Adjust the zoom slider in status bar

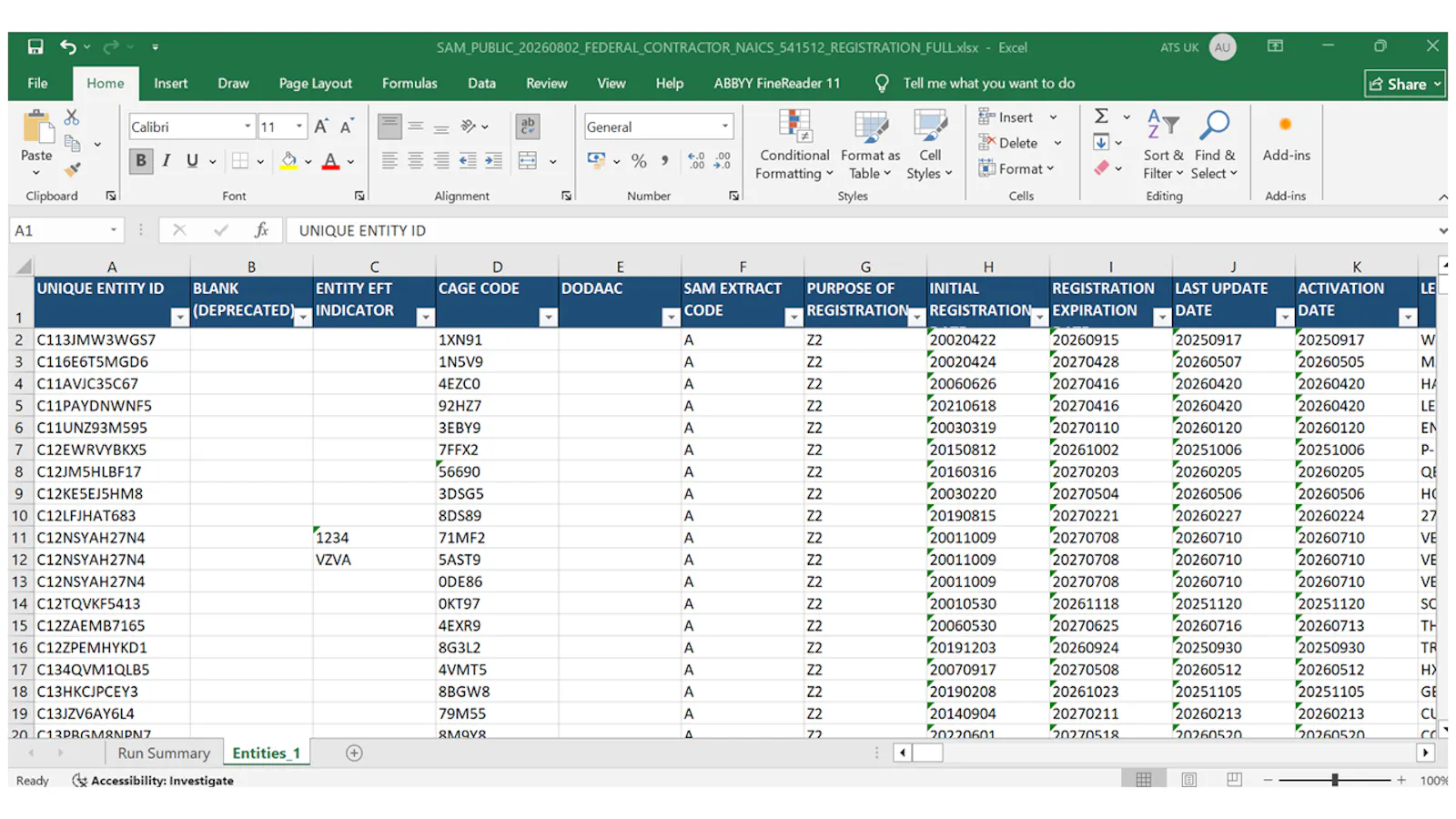(1334, 780)
